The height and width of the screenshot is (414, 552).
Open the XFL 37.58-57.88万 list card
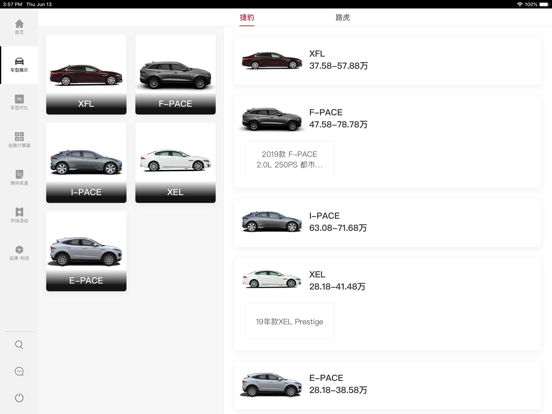[387, 61]
